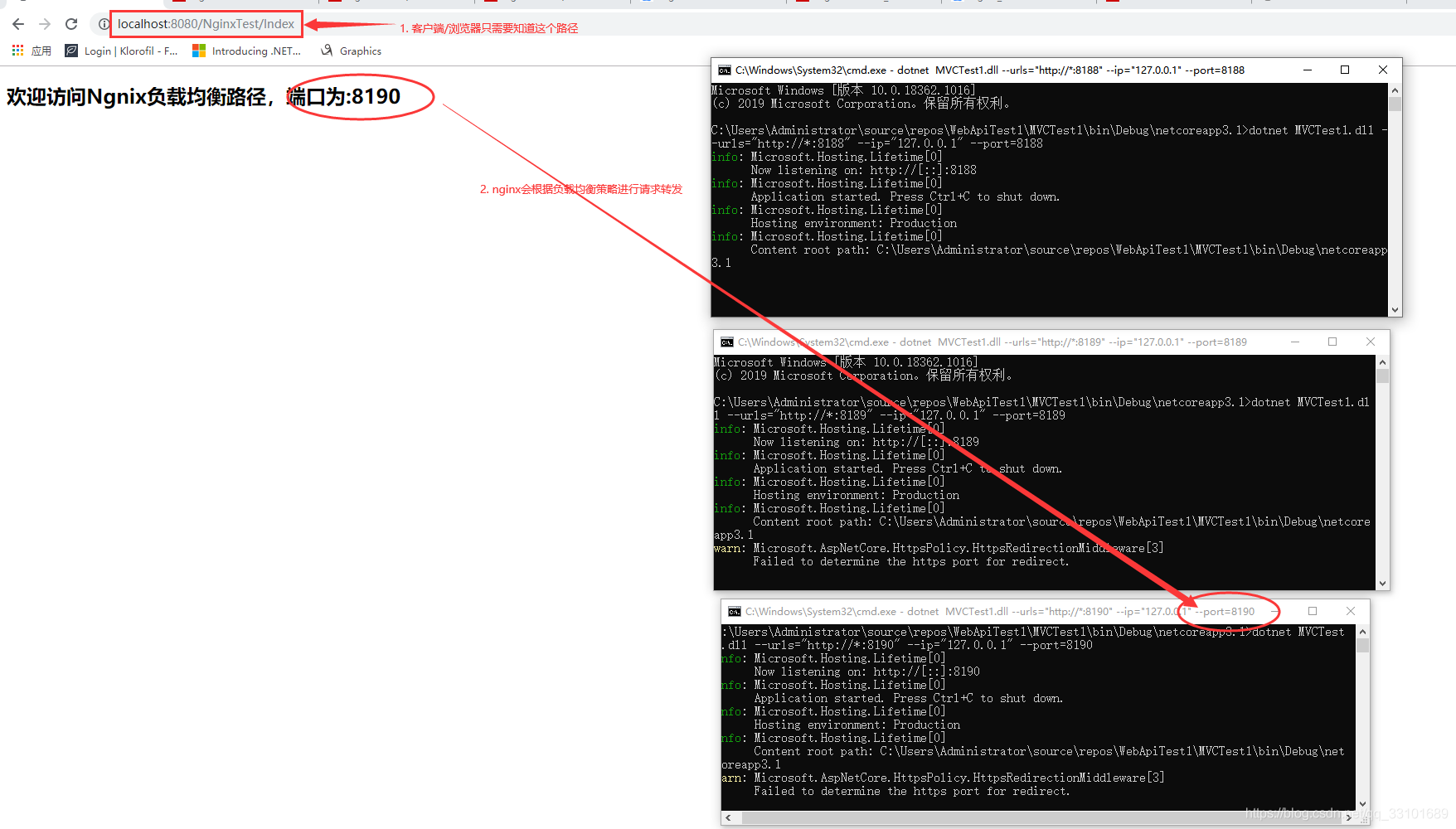
Task: Close the port 8188 cmd window
Action: pos(1383,70)
